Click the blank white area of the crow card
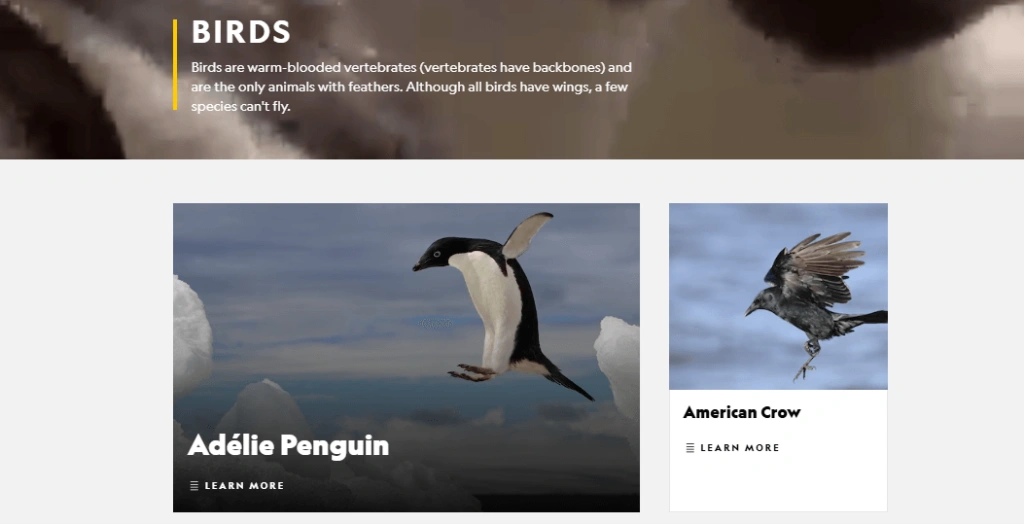The width and height of the screenshot is (1024, 524). click(x=778, y=484)
